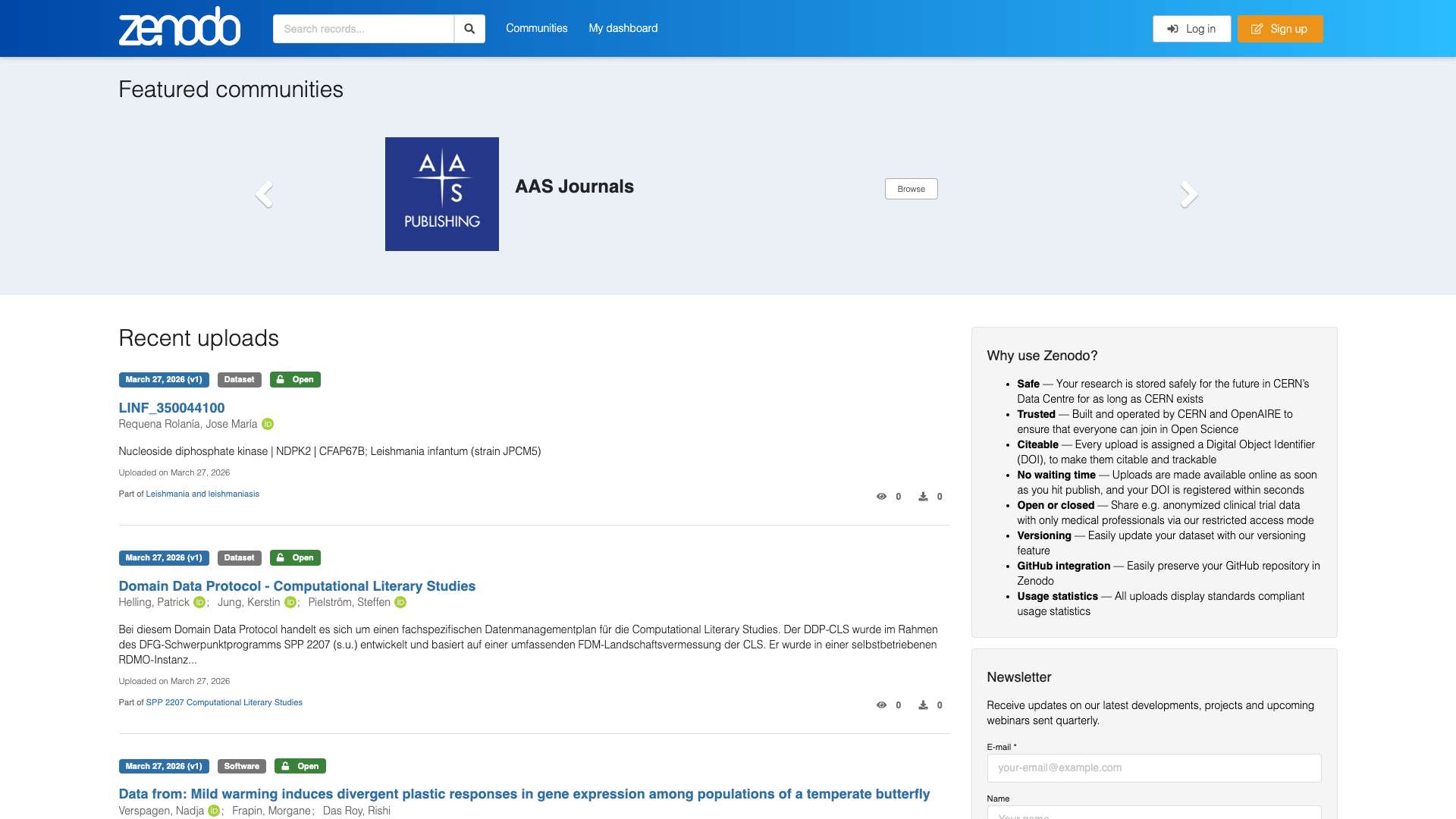Open Domain Data Protocol - Computational Literary Studies

297,586
